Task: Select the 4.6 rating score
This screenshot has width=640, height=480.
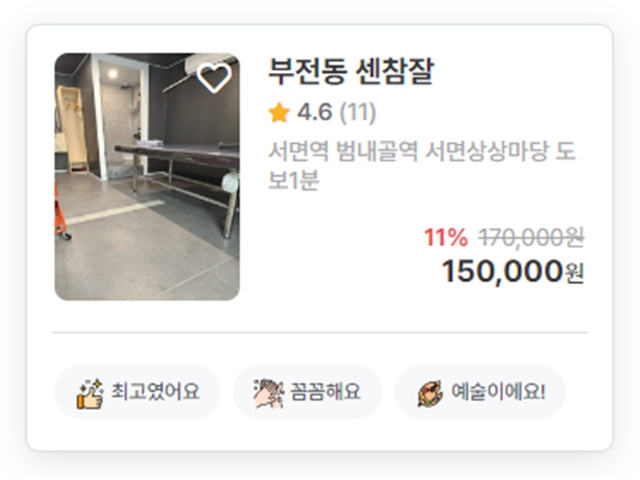Action: 315,112
